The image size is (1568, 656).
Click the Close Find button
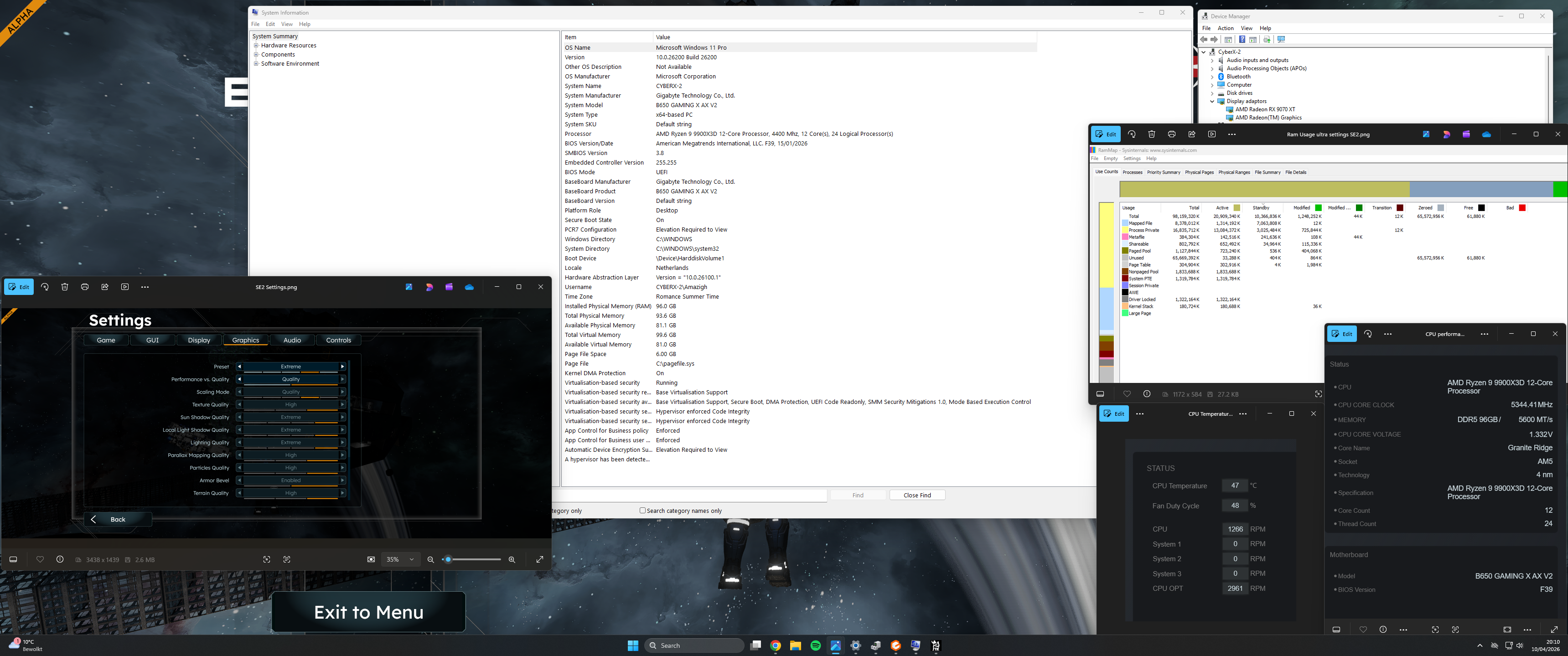917,496
